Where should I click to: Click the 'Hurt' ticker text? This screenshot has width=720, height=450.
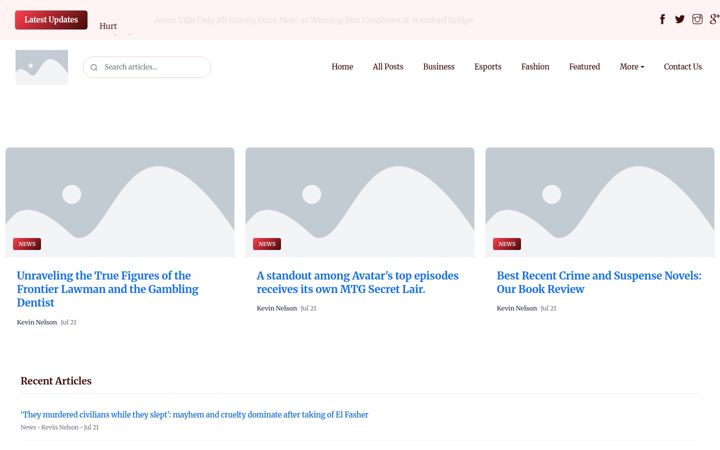[x=108, y=26]
